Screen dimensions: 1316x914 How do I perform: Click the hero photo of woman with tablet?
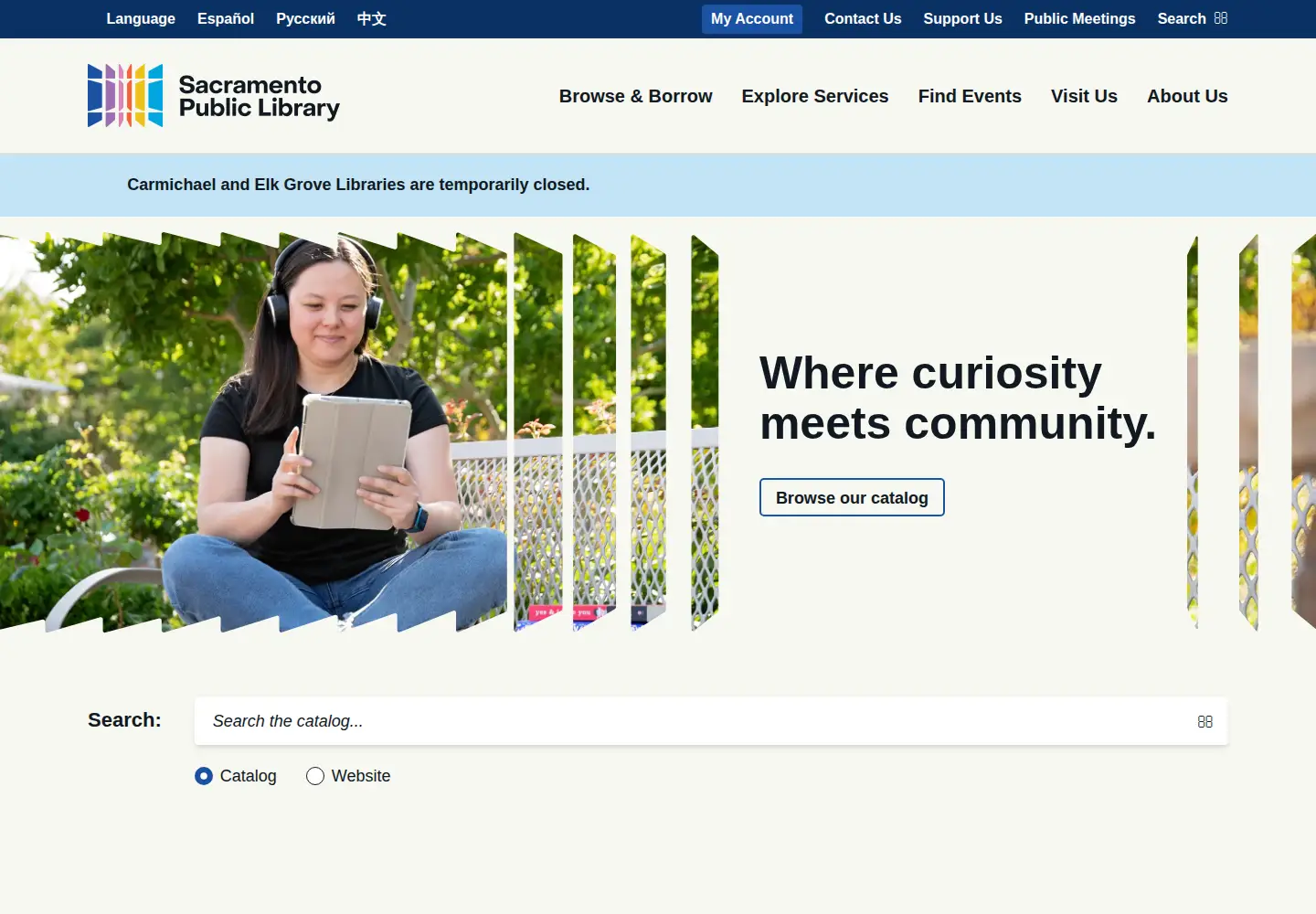[359, 433]
